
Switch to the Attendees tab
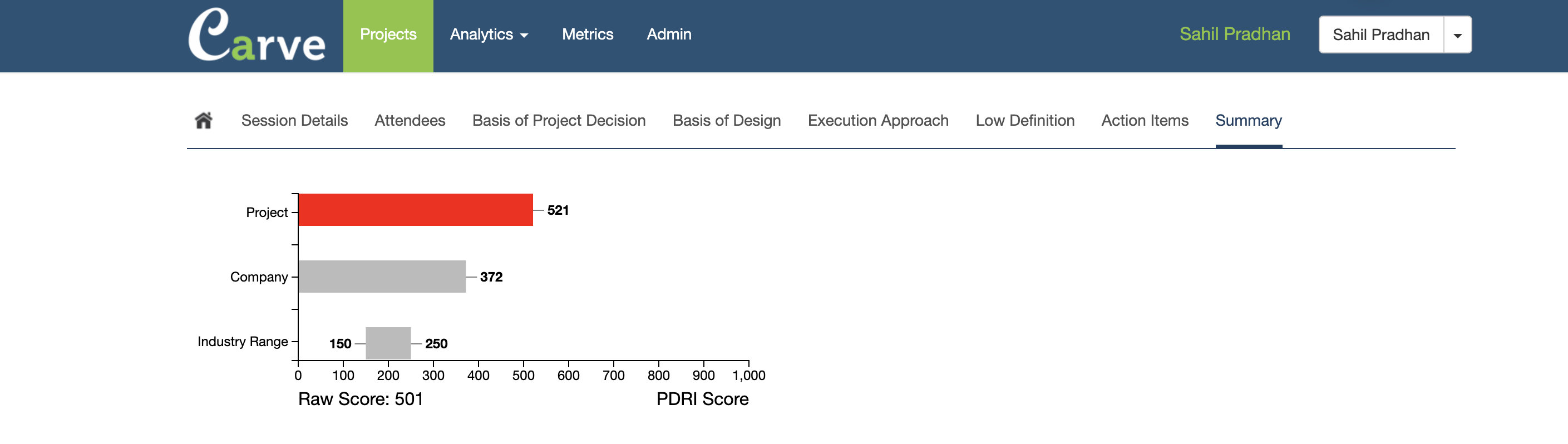tap(410, 121)
